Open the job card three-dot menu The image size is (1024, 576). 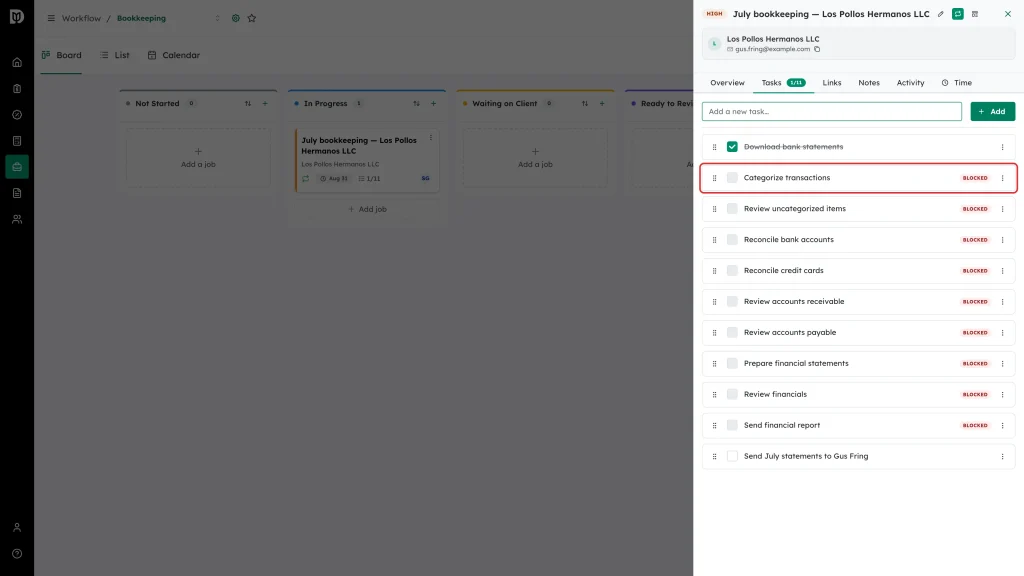click(x=430, y=138)
